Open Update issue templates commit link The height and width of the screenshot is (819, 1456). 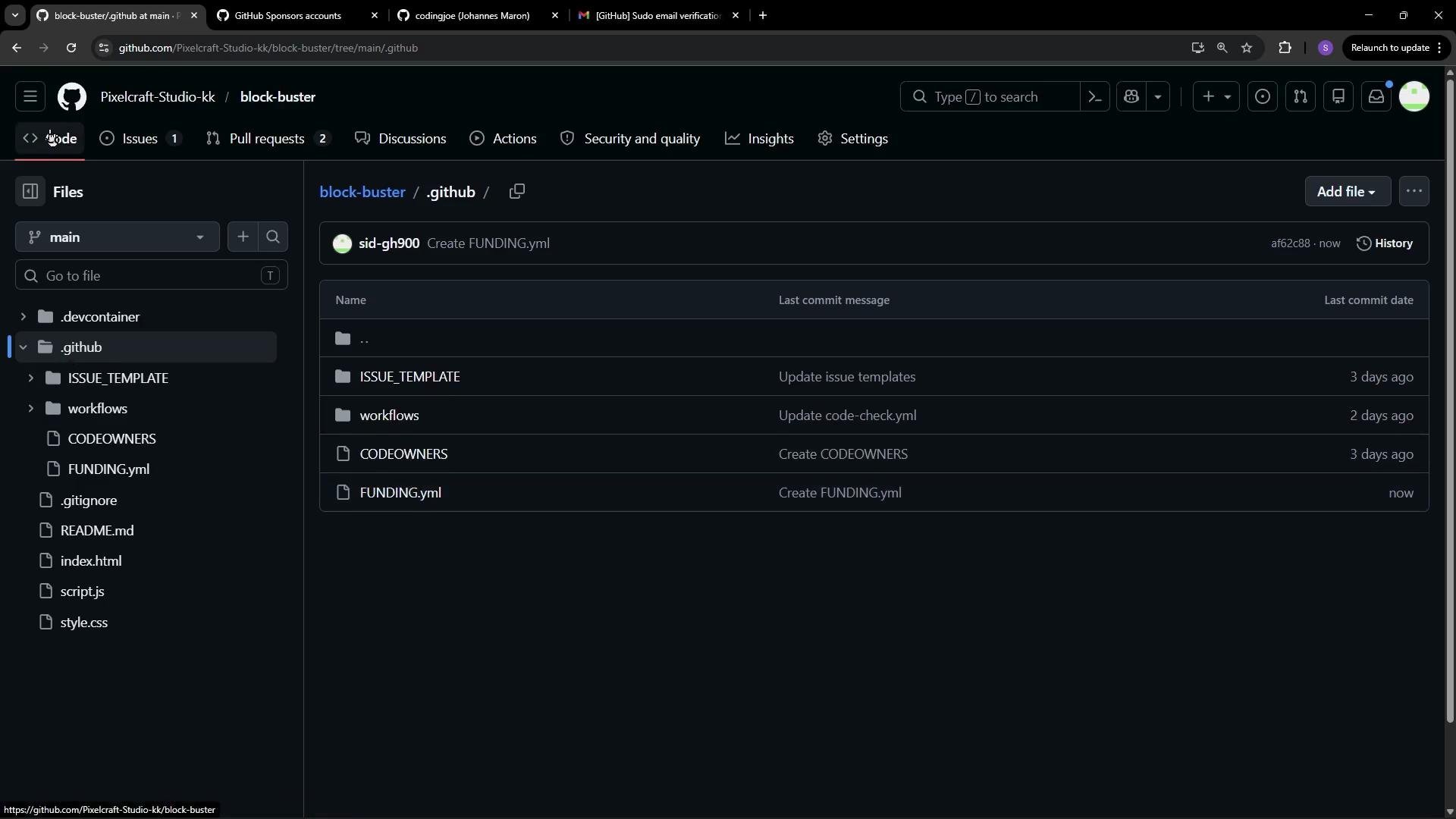point(847,377)
